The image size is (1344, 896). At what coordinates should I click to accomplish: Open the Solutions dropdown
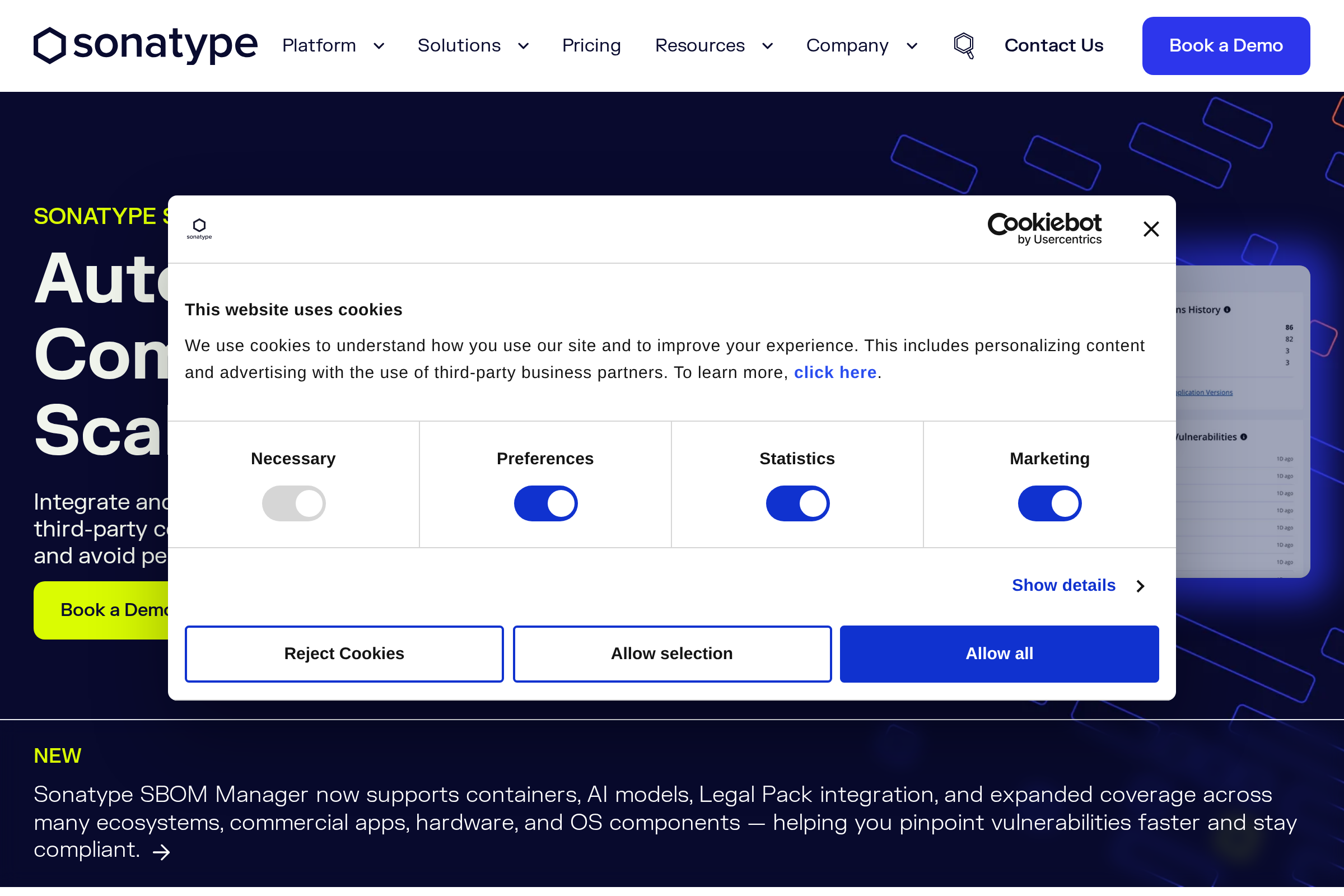click(x=473, y=45)
